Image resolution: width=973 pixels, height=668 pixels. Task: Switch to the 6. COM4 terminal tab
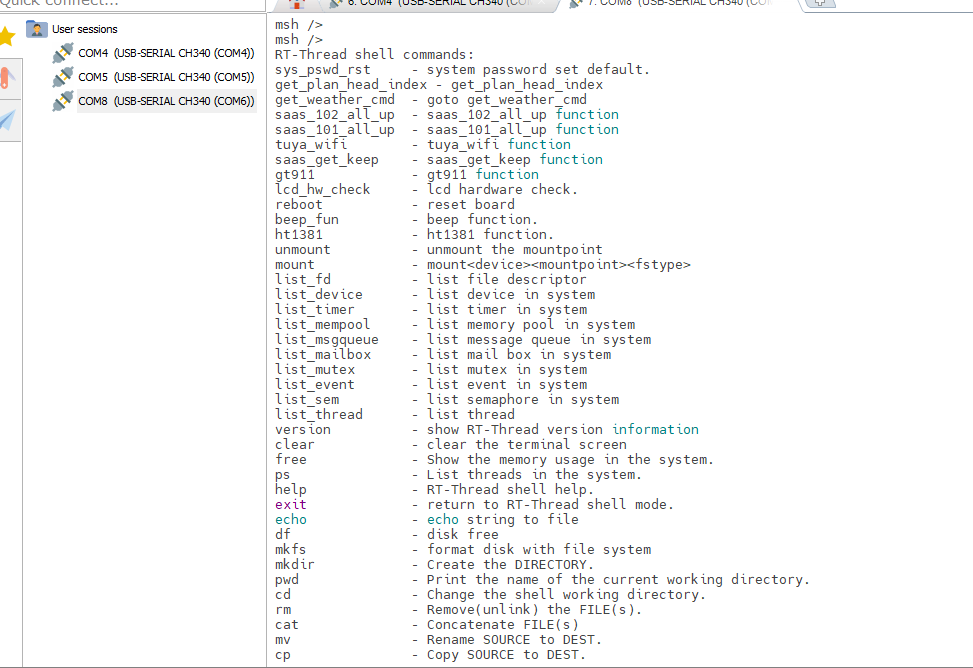[x=437, y=4]
